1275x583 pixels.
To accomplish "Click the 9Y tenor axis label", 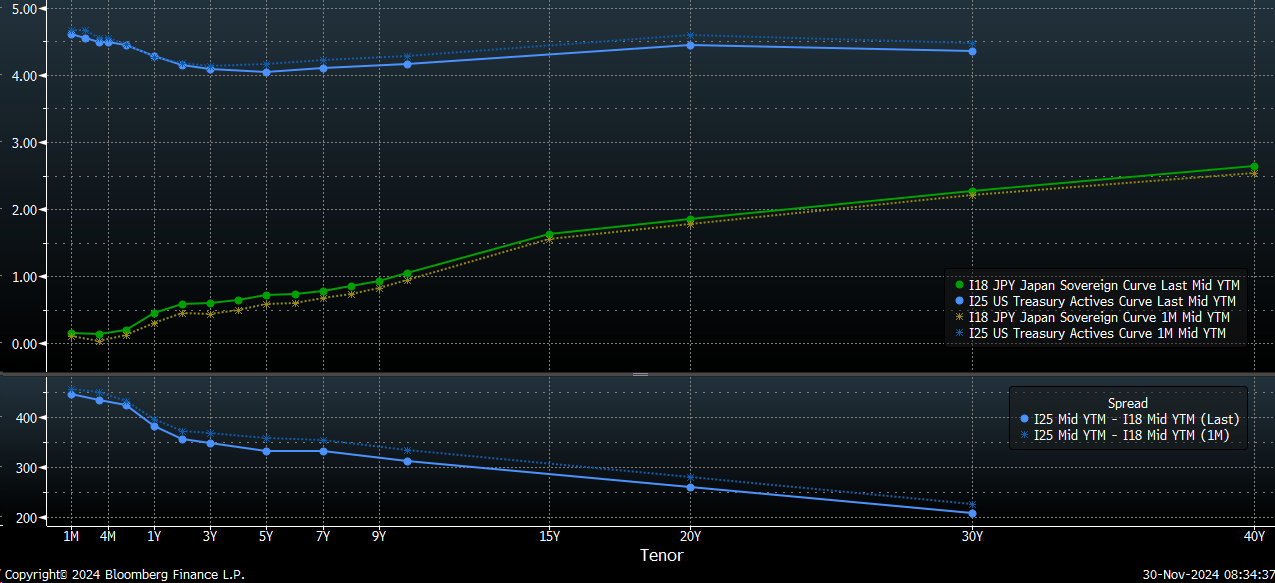I will point(379,537).
